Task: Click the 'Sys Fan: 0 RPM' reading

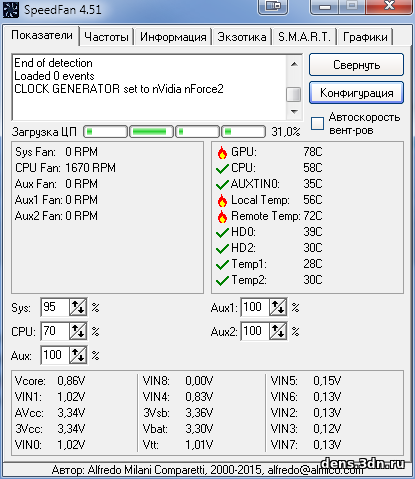Action: (x=56, y=152)
